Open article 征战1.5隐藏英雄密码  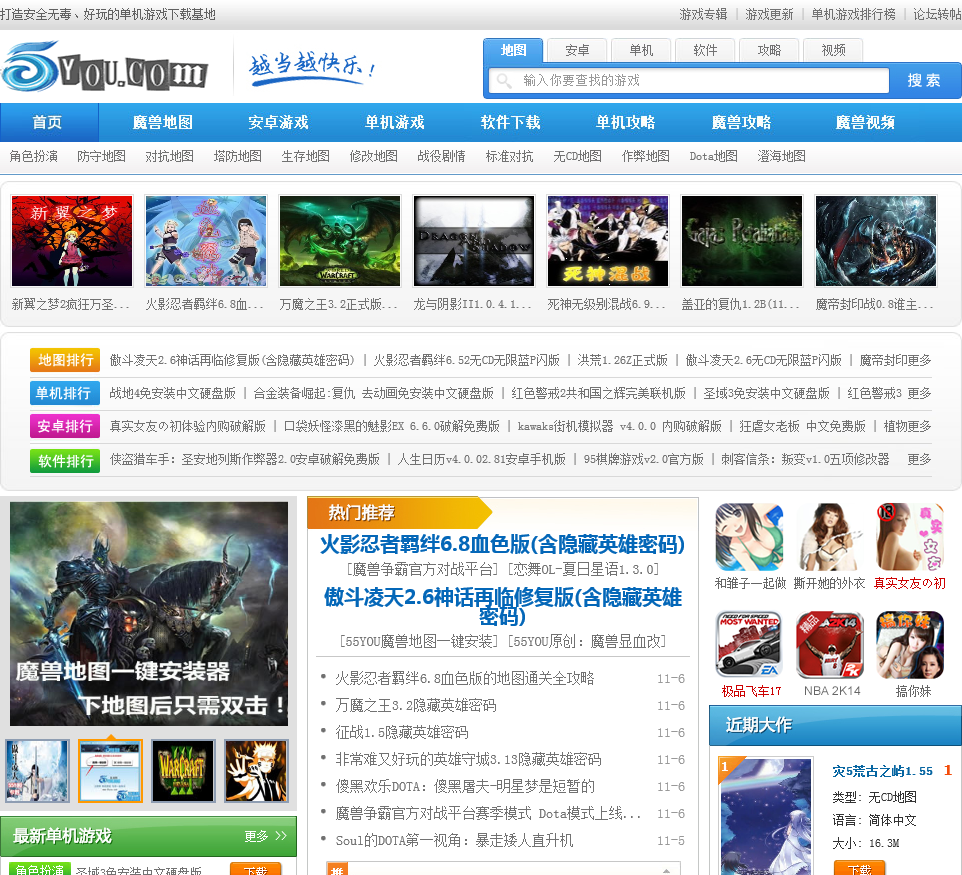point(401,733)
